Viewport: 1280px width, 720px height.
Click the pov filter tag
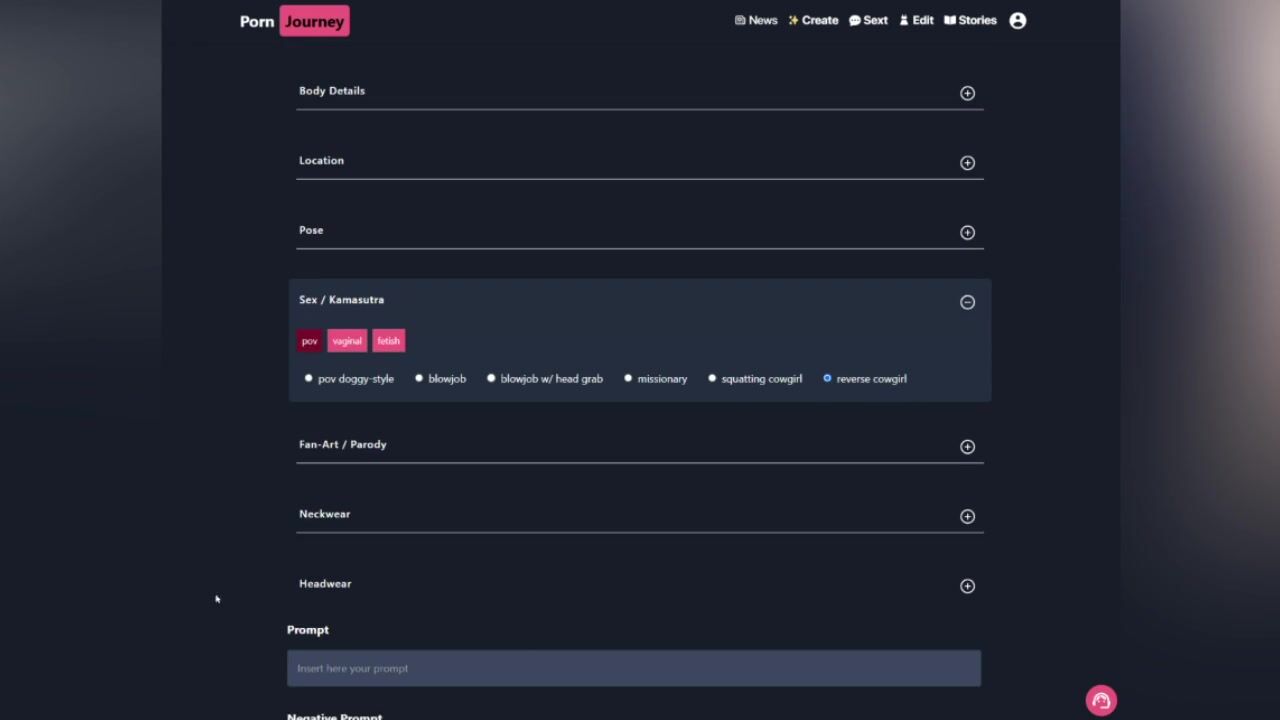[310, 341]
